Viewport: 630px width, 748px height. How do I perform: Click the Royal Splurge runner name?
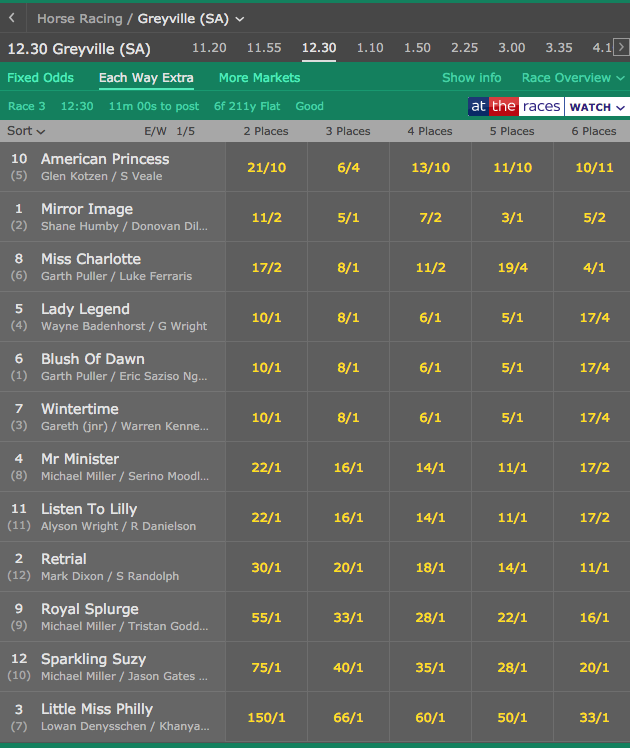pos(90,609)
